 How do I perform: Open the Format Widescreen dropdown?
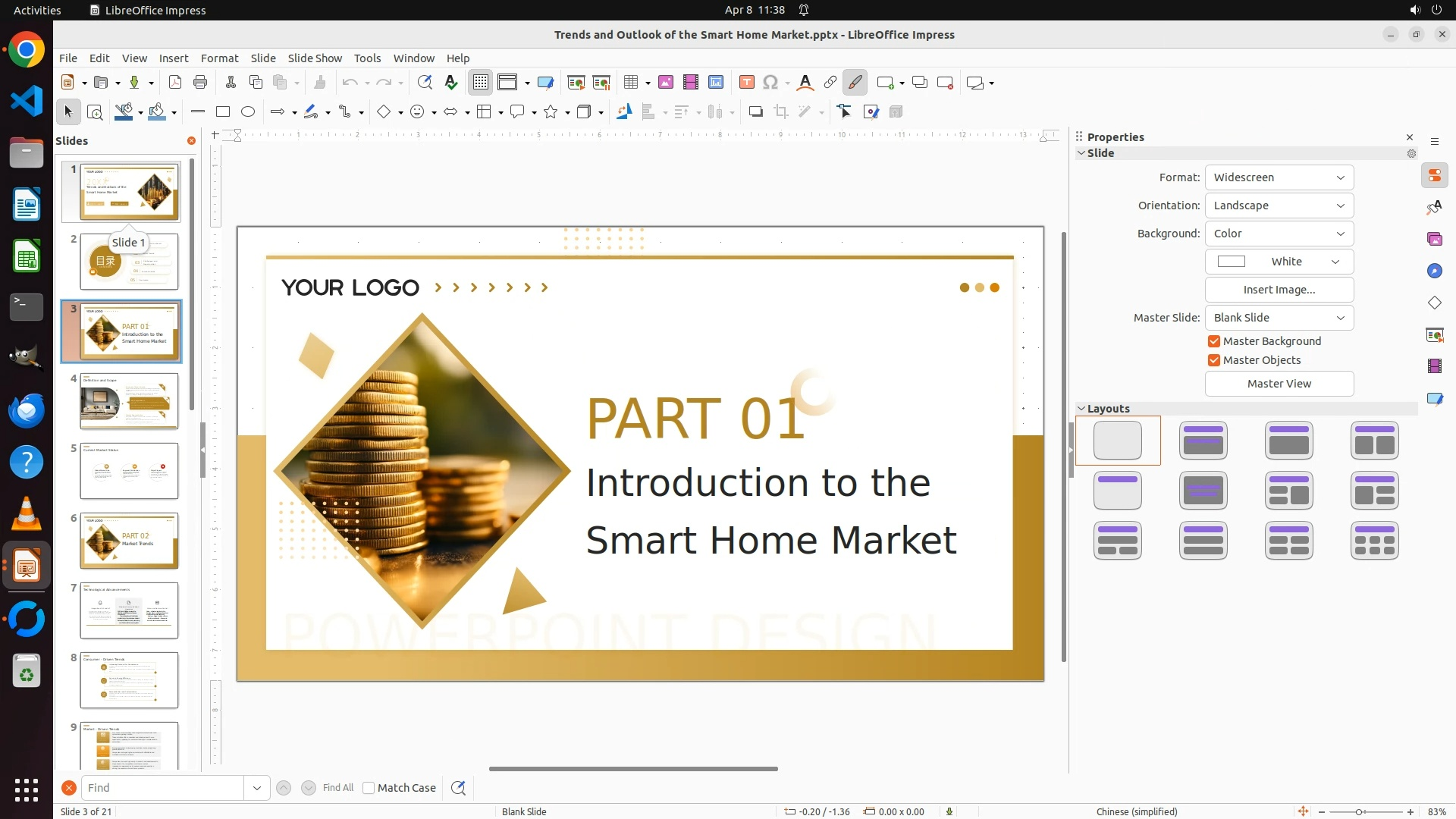pos(1279,177)
